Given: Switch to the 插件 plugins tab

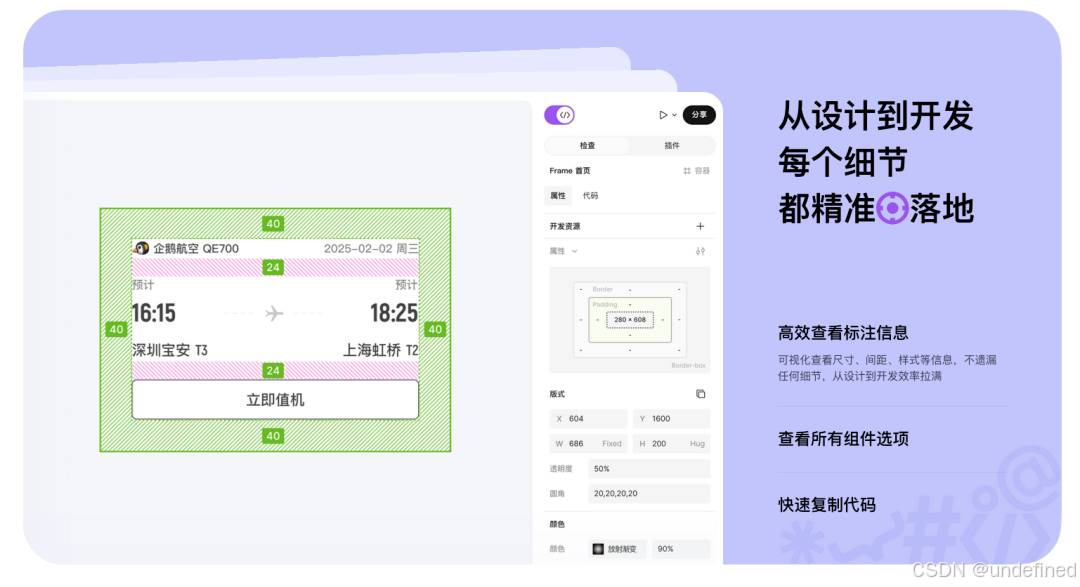Looking at the screenshot, I should [x=672, y=145].
